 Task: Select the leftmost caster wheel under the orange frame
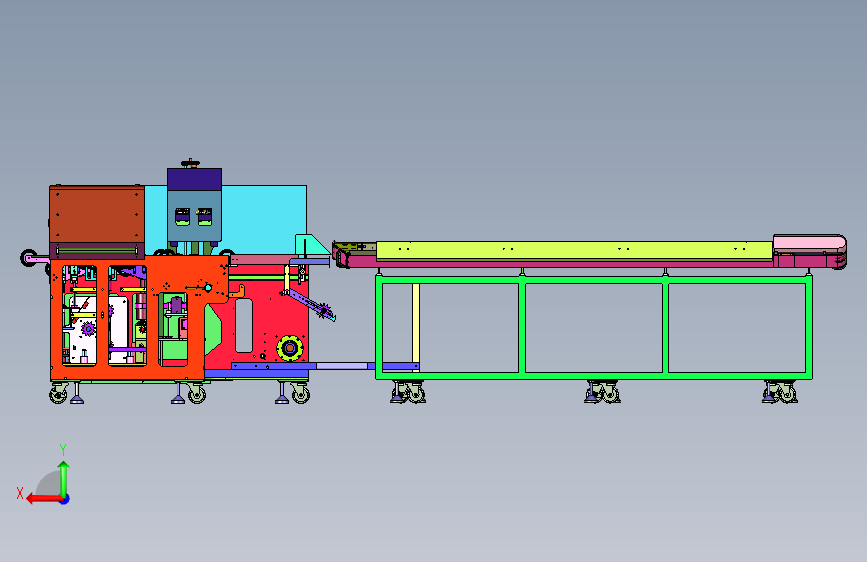tap(59, 394)
